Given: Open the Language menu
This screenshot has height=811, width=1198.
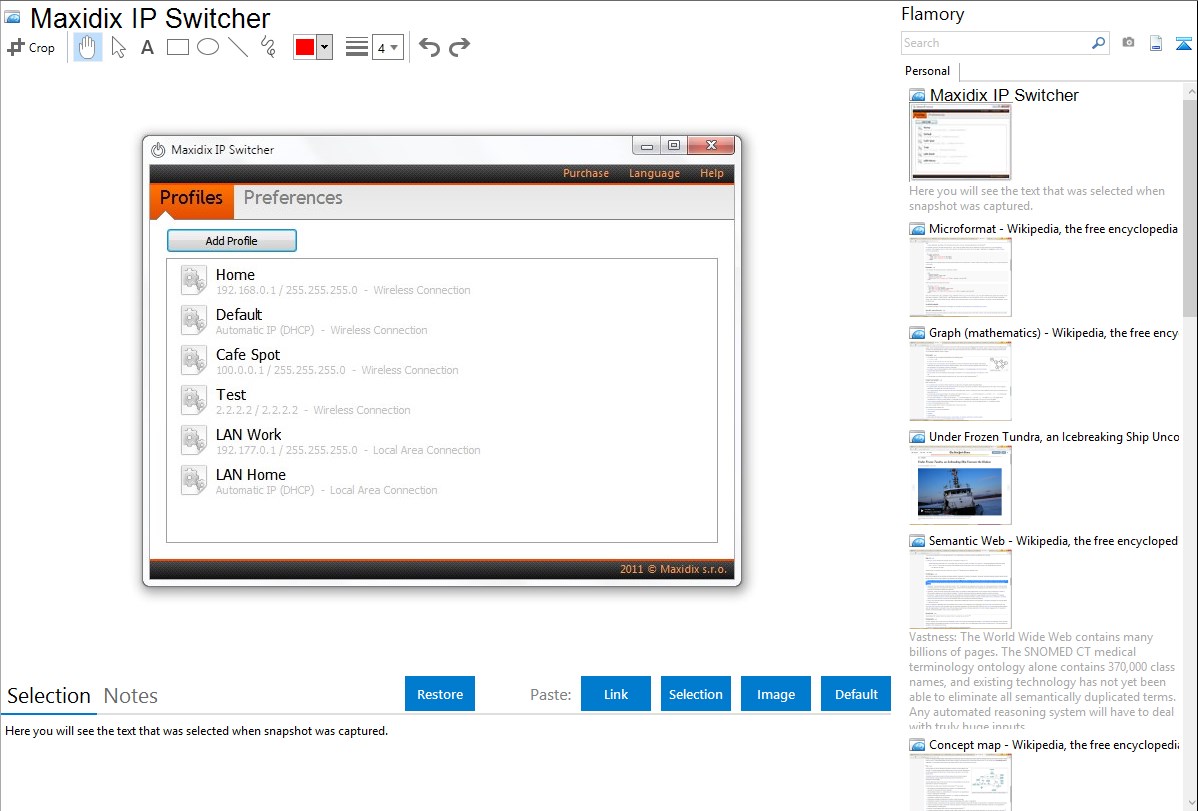Looking at the screenshot, I should click(654, 174).
